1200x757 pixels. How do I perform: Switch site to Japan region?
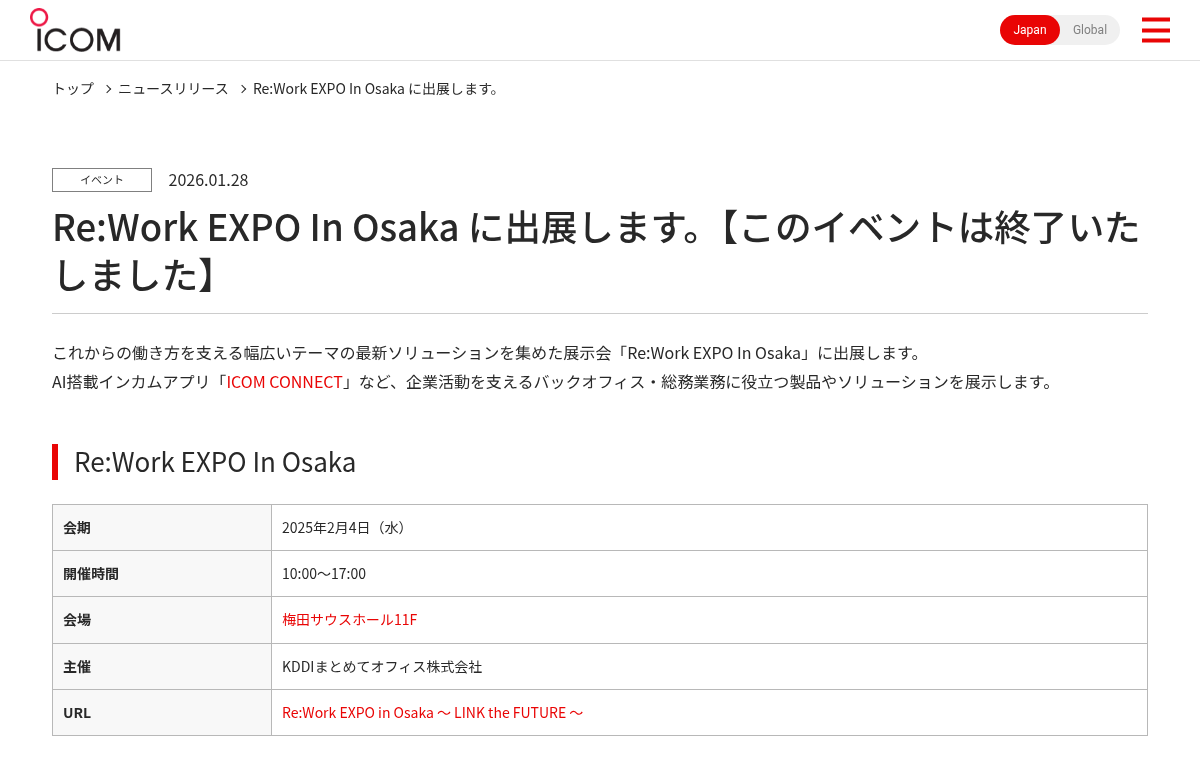point(1030,30)
